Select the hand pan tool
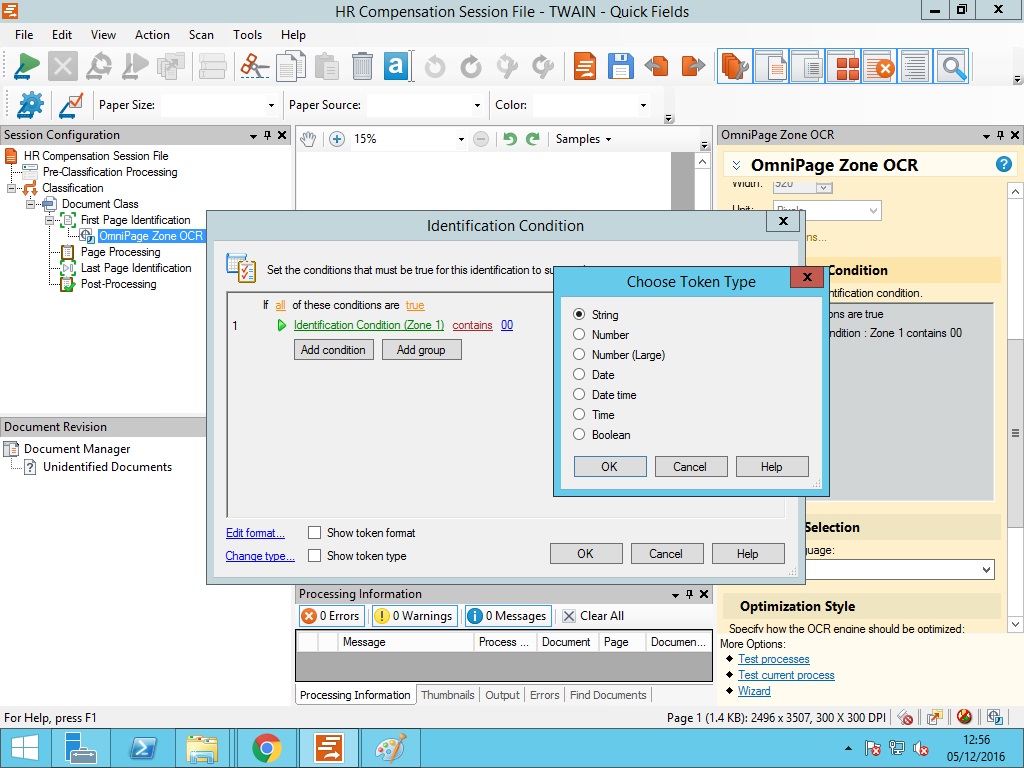The width and height of the screenshot is (1024, 768). pyautogui.click(x=309, y=139)
